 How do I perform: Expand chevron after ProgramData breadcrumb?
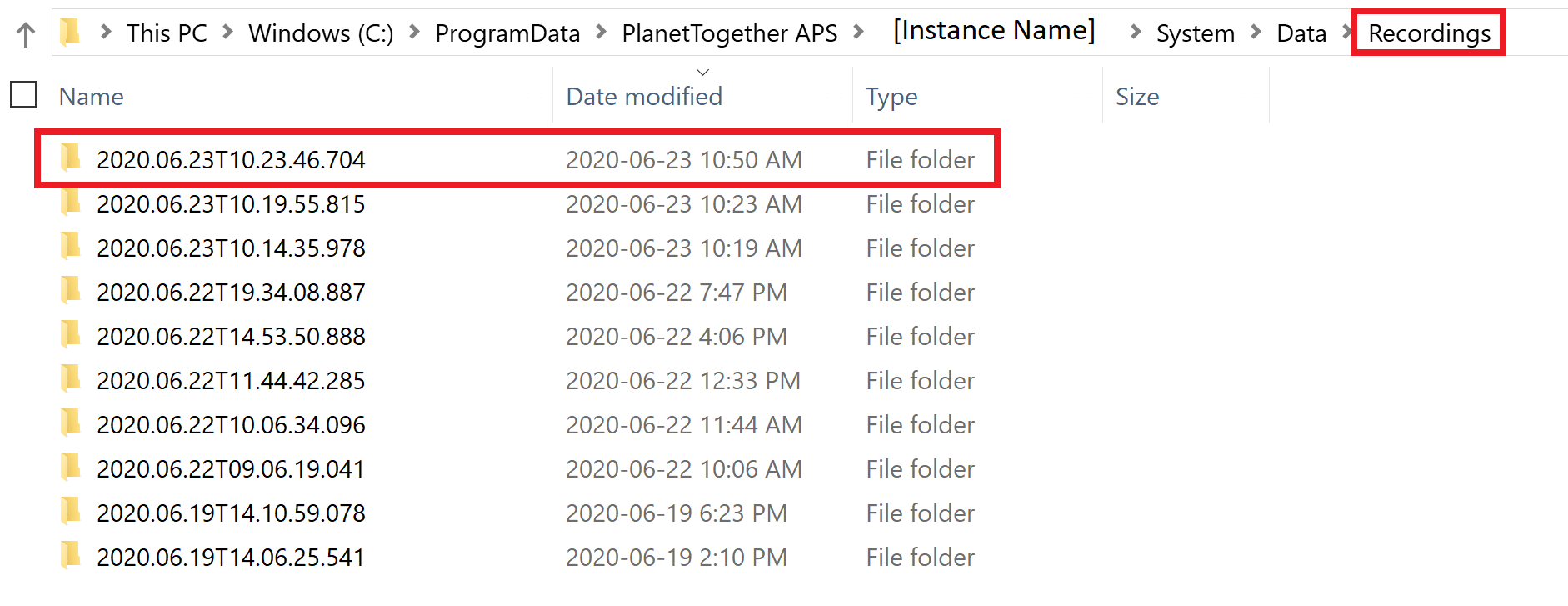(601, 33)
